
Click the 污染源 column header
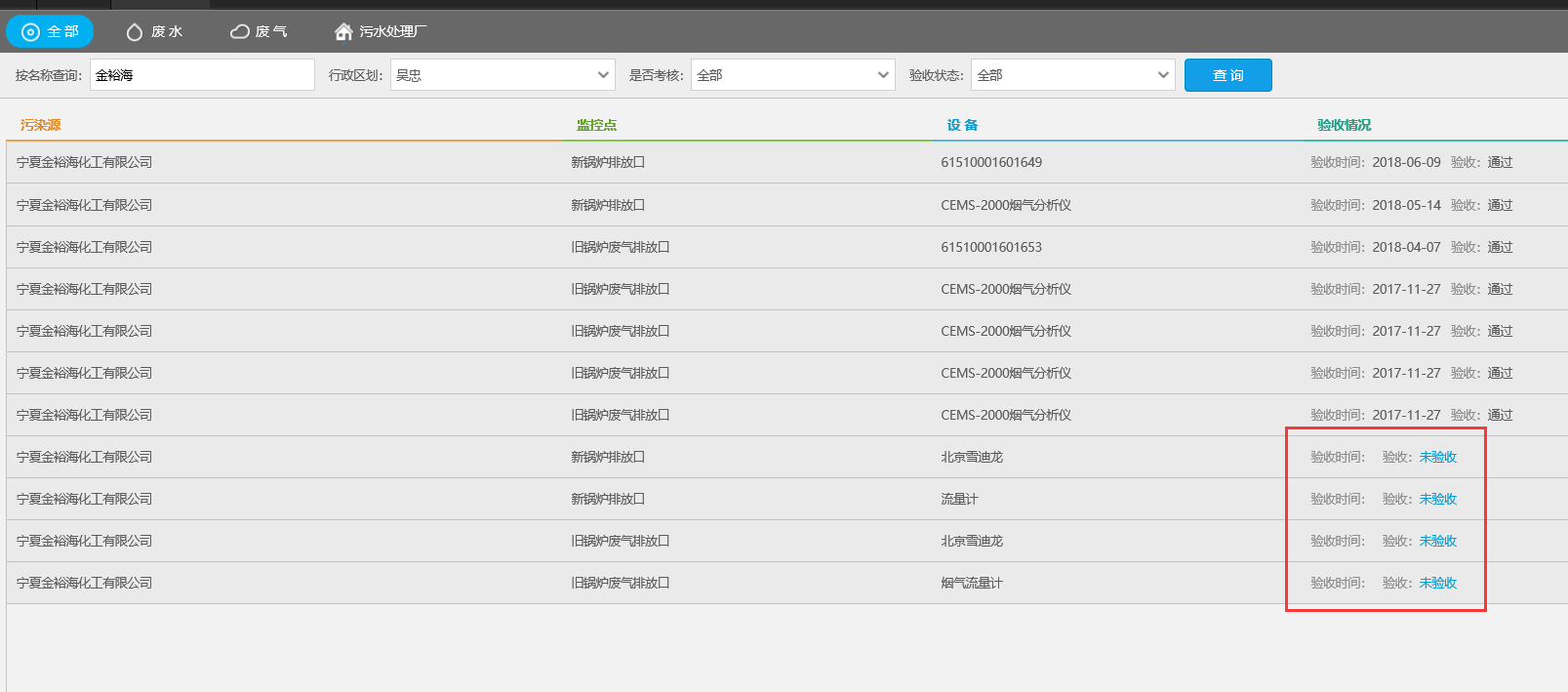click(x=41, y=125)
